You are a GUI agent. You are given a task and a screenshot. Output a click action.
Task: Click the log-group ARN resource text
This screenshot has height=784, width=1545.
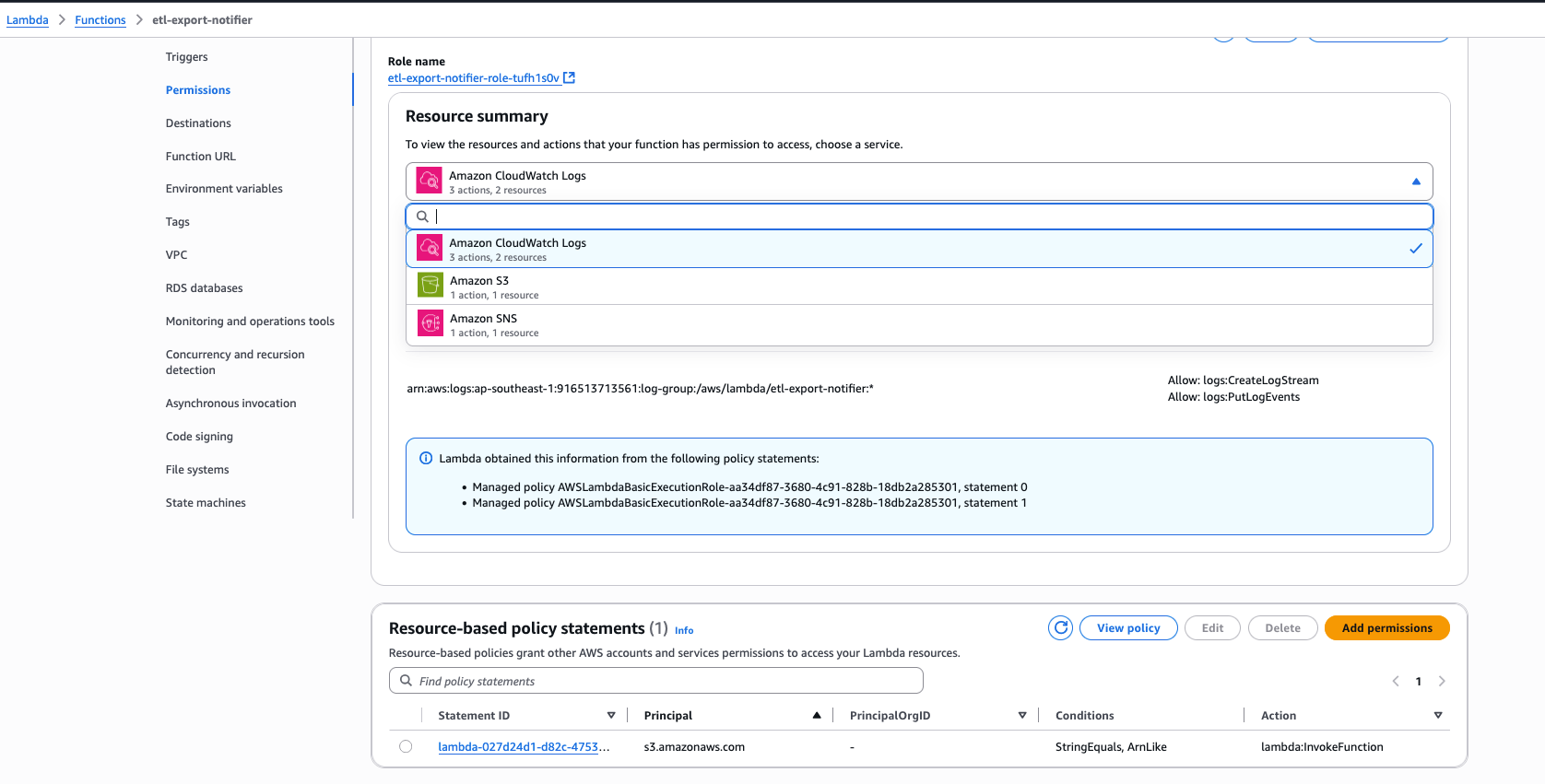(640, 389)
